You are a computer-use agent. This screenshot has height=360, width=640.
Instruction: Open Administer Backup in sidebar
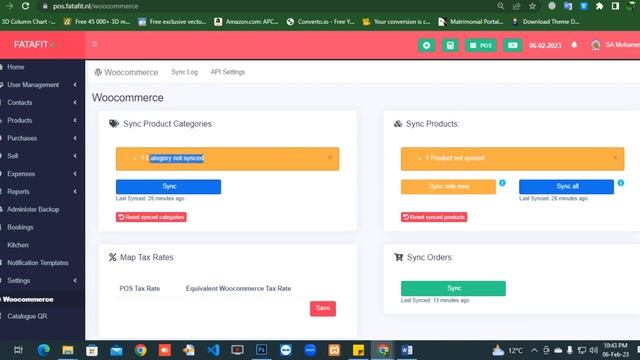(x=33, y=209)
